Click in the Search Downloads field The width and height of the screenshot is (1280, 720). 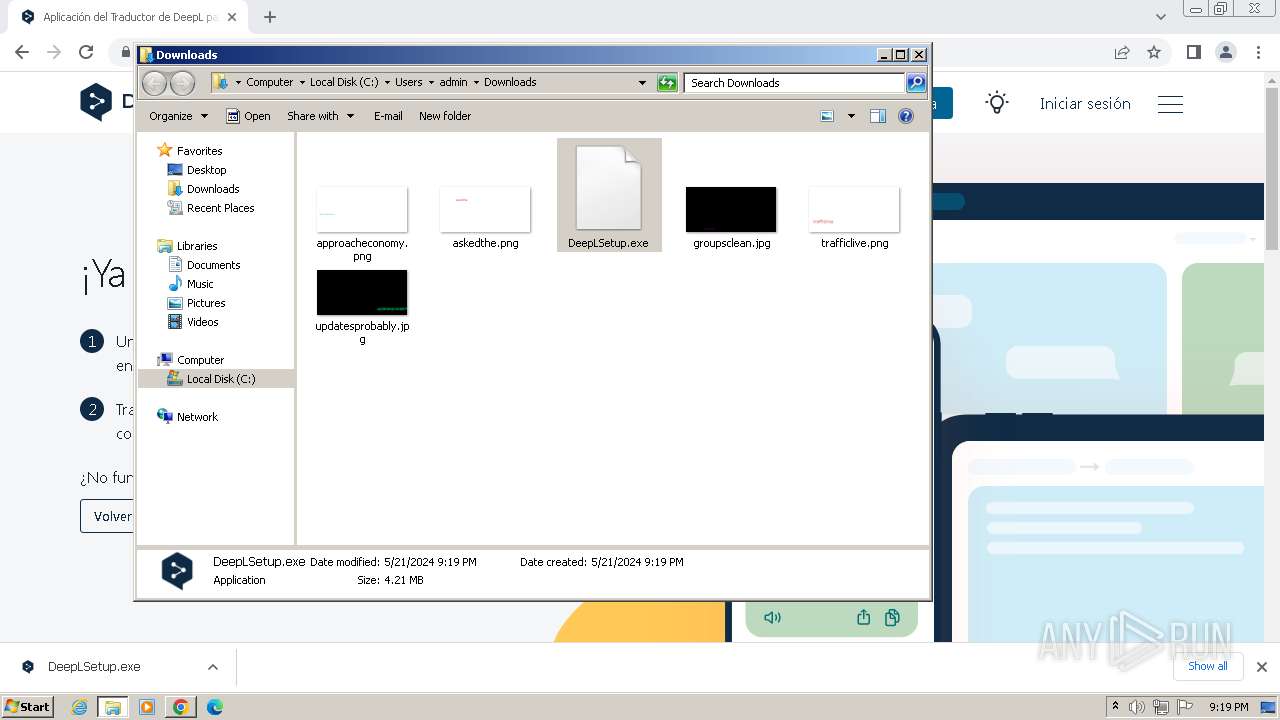pyautogui.click(x=794, y=83)
